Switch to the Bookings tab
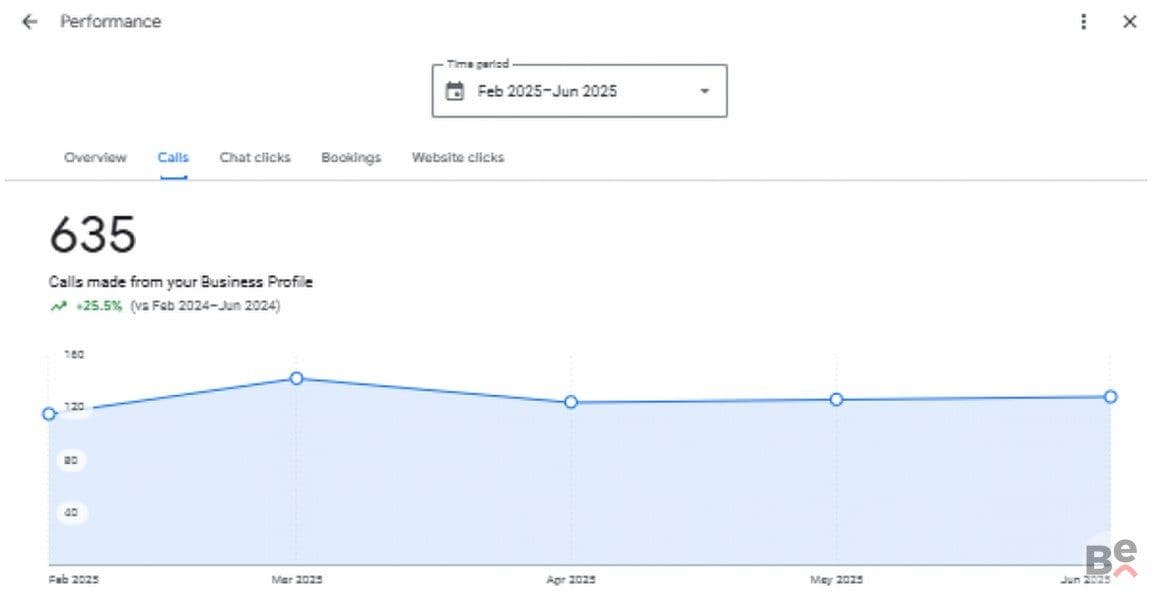1152x600 pixels. pyautogui.click(x=351, y=157)
